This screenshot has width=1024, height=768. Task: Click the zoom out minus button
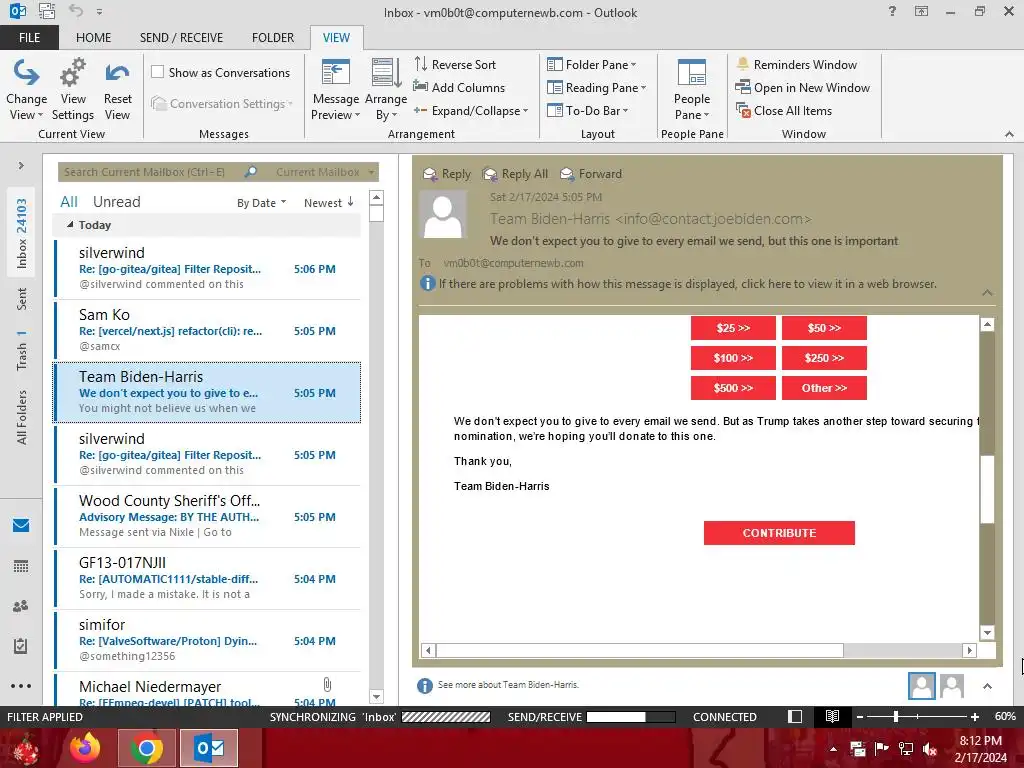click(x=860, y=716)
